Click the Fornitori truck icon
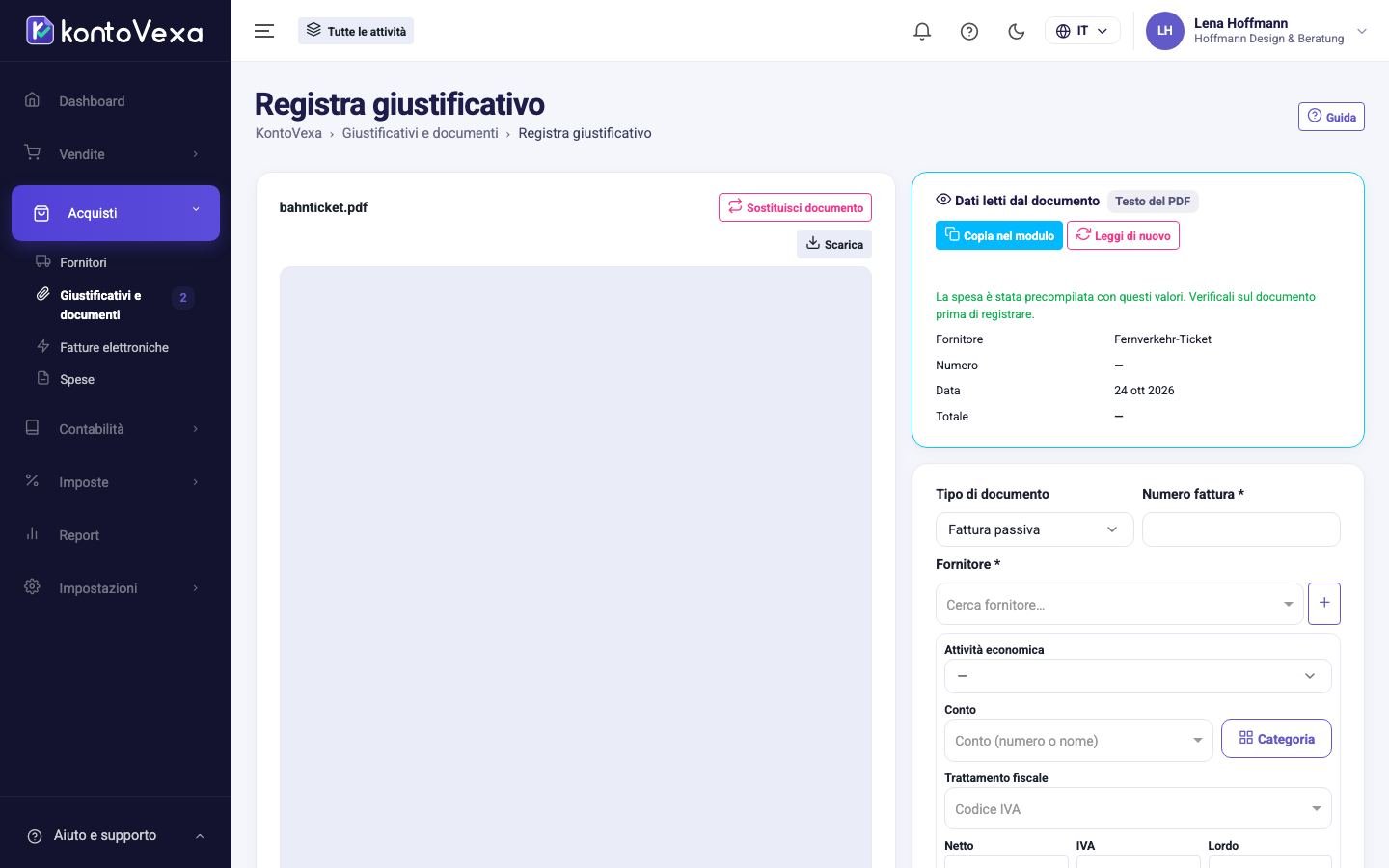 (42, 261)
